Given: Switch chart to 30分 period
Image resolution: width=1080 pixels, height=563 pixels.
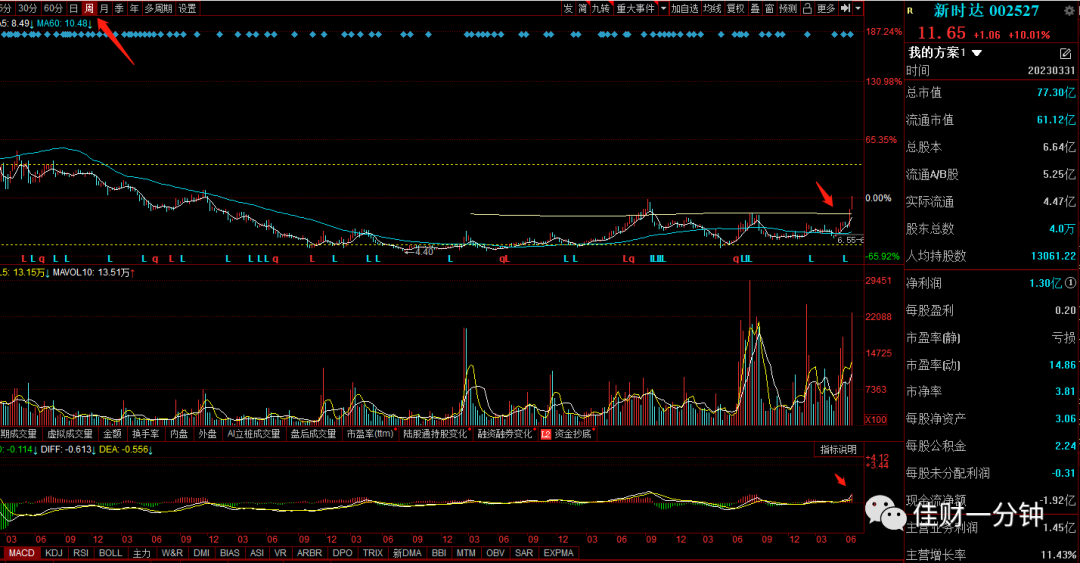Looking at the screenshot, I should (28, 8).
